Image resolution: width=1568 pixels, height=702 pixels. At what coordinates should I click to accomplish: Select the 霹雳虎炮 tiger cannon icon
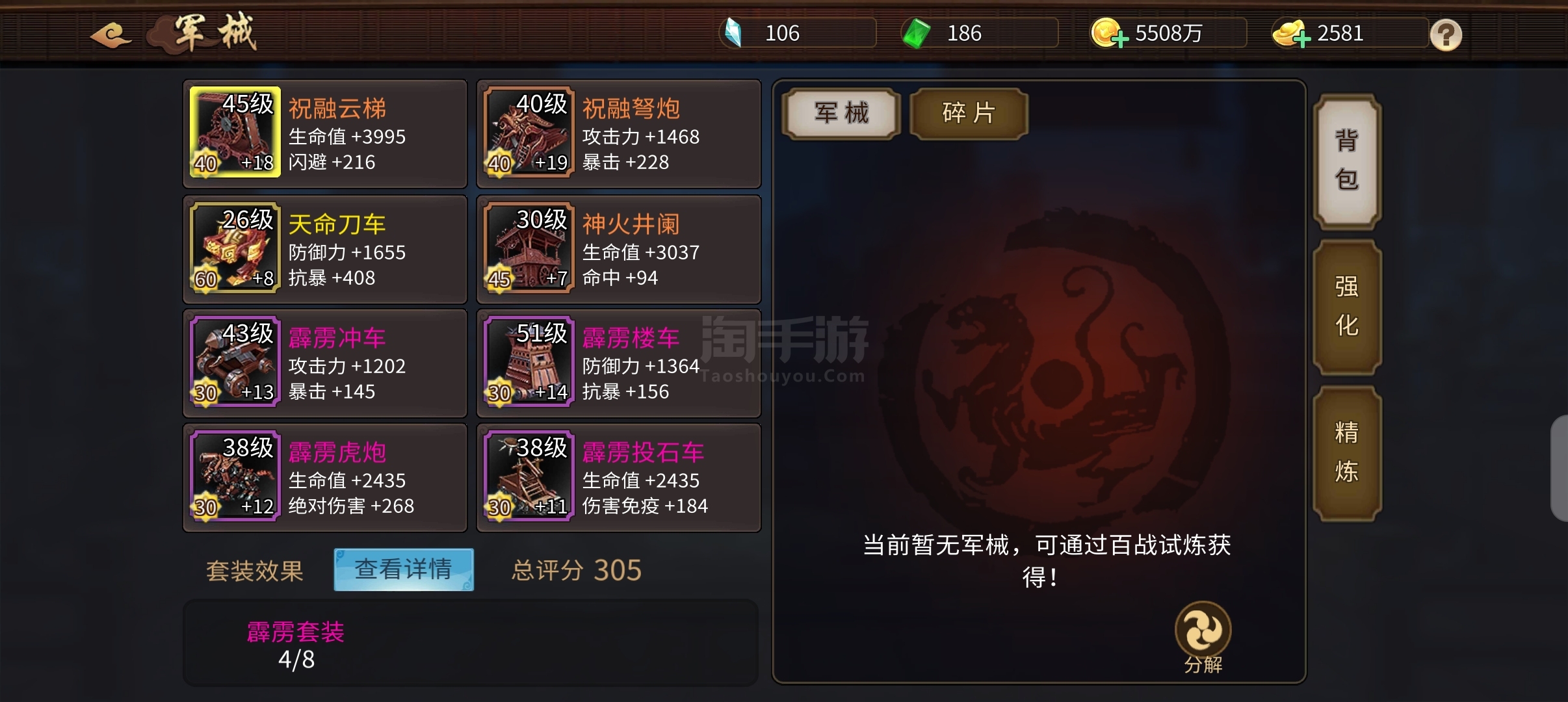coord(235,476)
